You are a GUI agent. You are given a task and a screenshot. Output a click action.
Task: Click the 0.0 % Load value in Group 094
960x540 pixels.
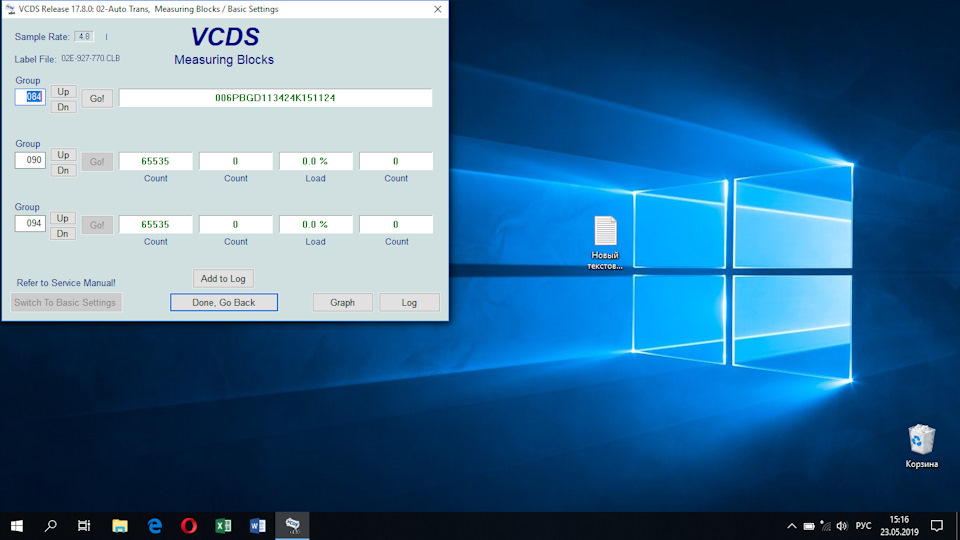pyautogui.click(x=315, y=225)
